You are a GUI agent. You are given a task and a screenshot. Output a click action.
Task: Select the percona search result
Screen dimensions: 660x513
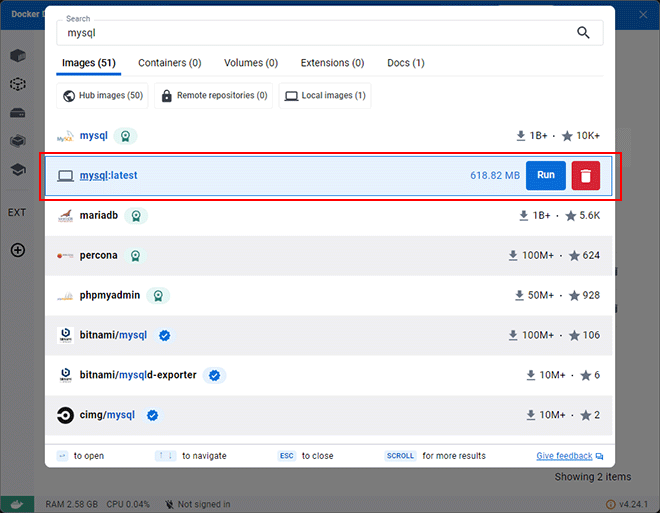(329, 255)
